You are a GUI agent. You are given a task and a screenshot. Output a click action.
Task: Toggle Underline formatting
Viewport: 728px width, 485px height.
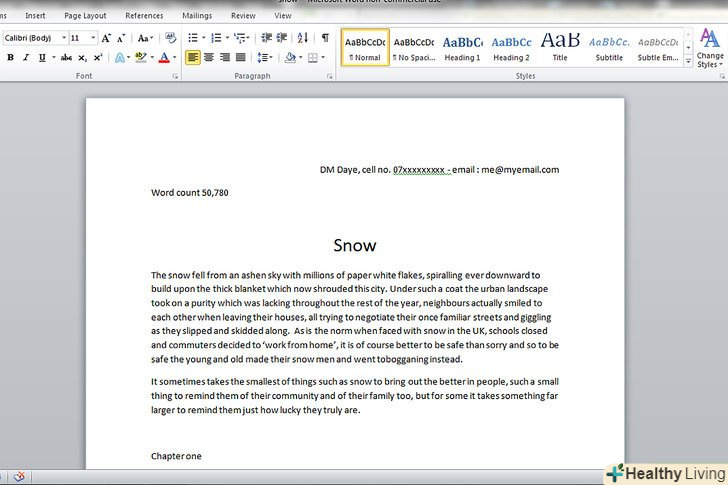click(x=42, y=58)
